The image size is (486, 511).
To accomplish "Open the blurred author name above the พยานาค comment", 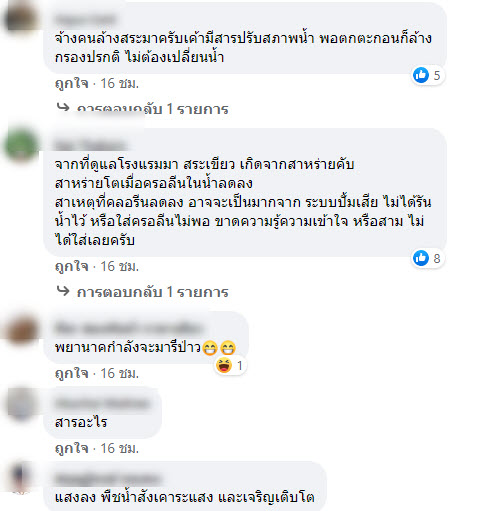I will [129, 328].
